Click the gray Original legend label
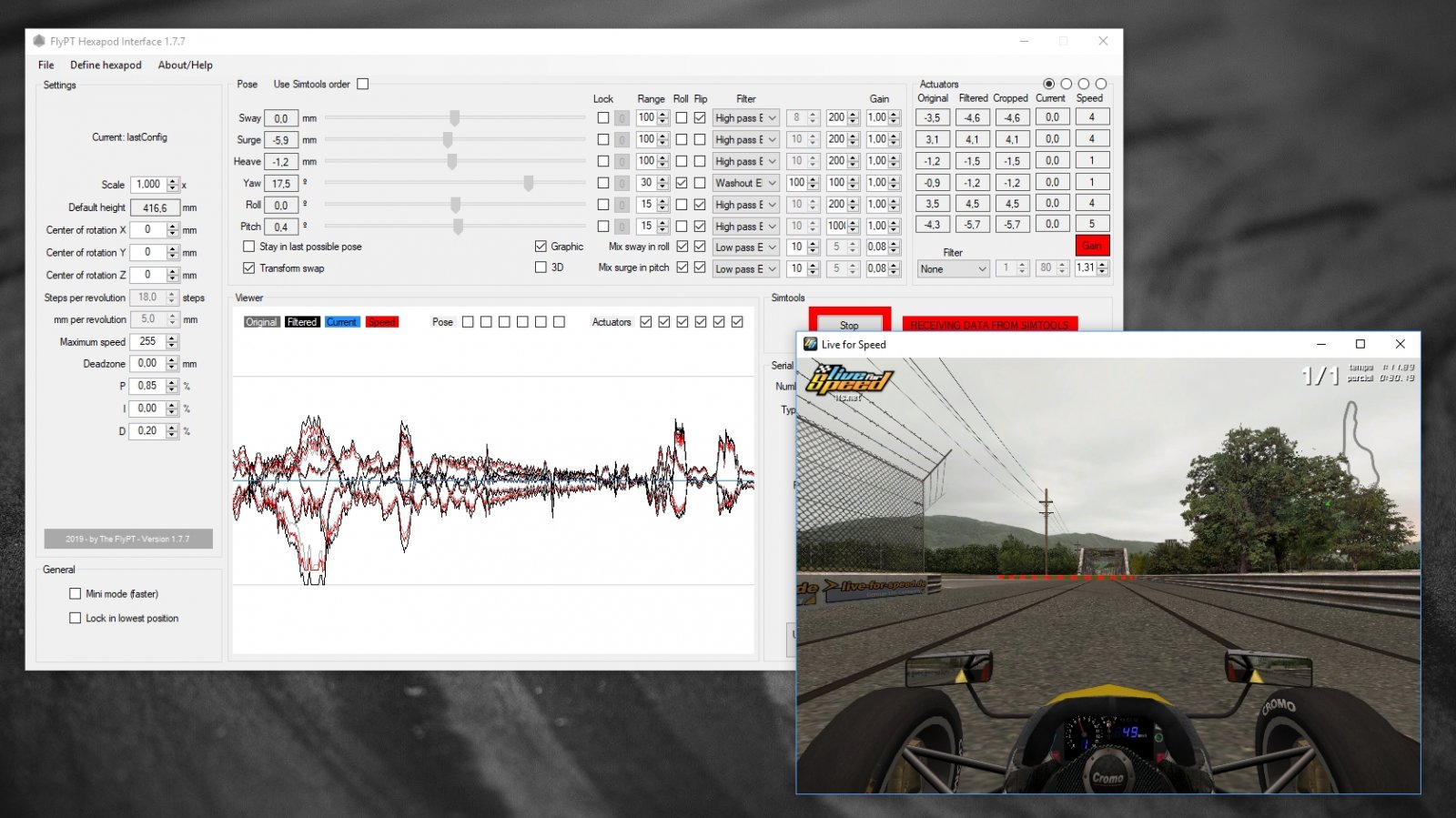 (x=261, y=322)
